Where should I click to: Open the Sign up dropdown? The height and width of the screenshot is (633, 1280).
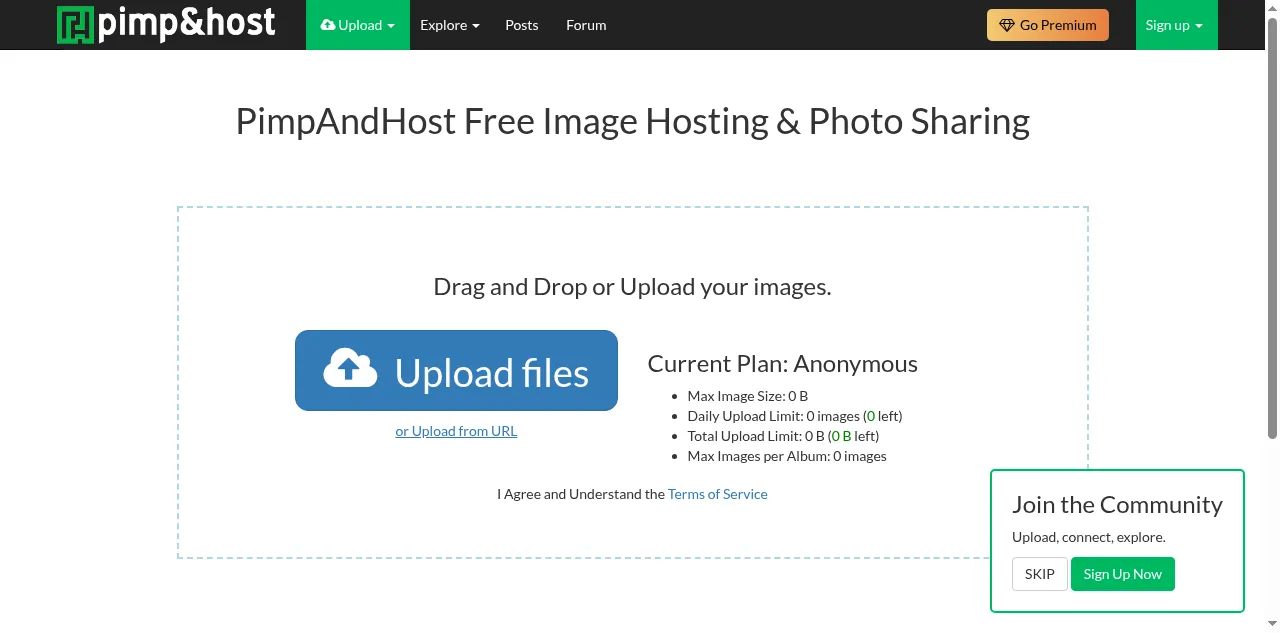[x=1176, y=25]
